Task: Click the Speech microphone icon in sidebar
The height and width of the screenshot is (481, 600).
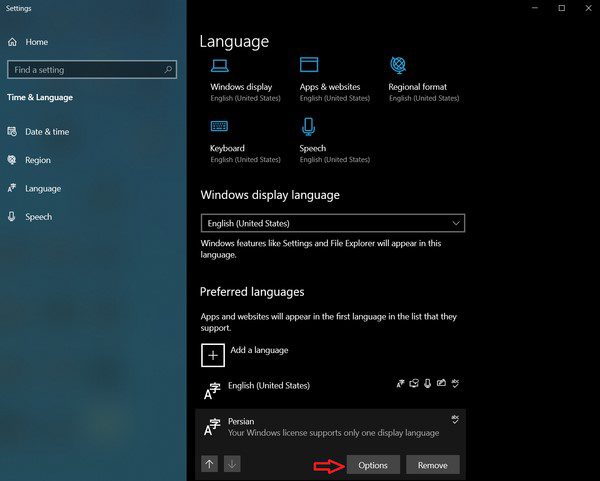Action: [12, 217]
